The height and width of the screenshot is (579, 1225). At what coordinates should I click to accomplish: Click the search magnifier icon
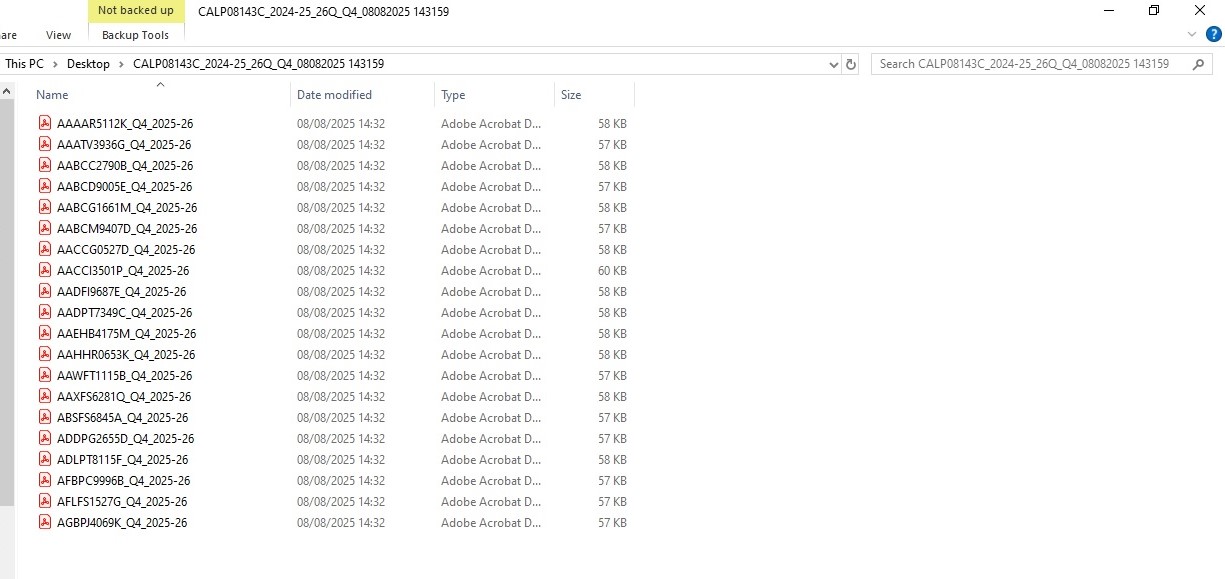click(1199, 64)
